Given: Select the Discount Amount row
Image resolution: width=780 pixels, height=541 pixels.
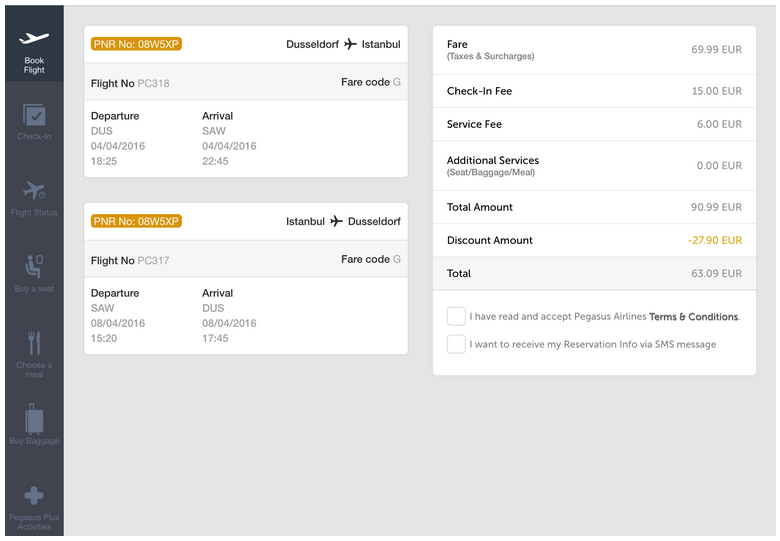Looking at the screenshot, I should pos(594,240).
